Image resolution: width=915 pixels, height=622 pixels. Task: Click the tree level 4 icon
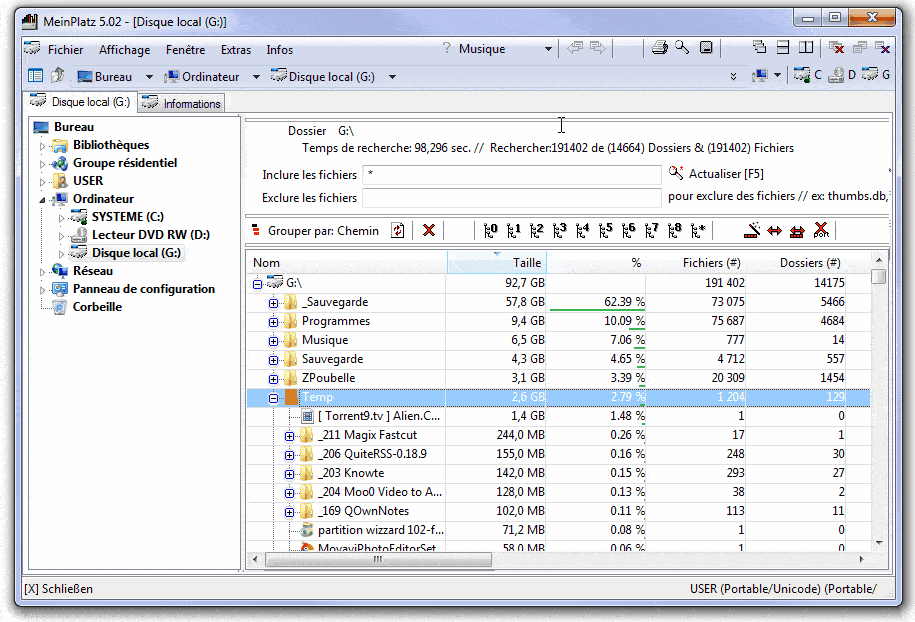click(582, 231)
